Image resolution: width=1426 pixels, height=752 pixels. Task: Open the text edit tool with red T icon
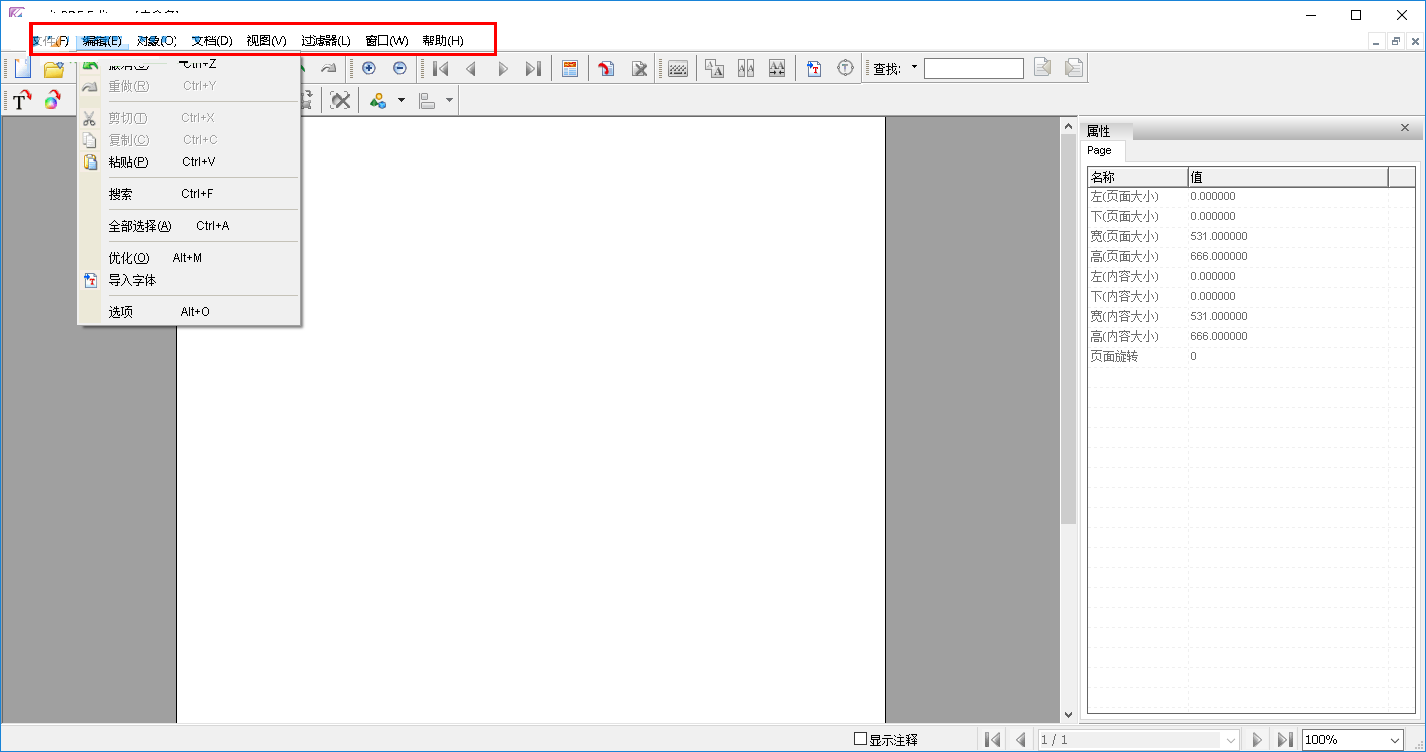(x=814, y=68)
